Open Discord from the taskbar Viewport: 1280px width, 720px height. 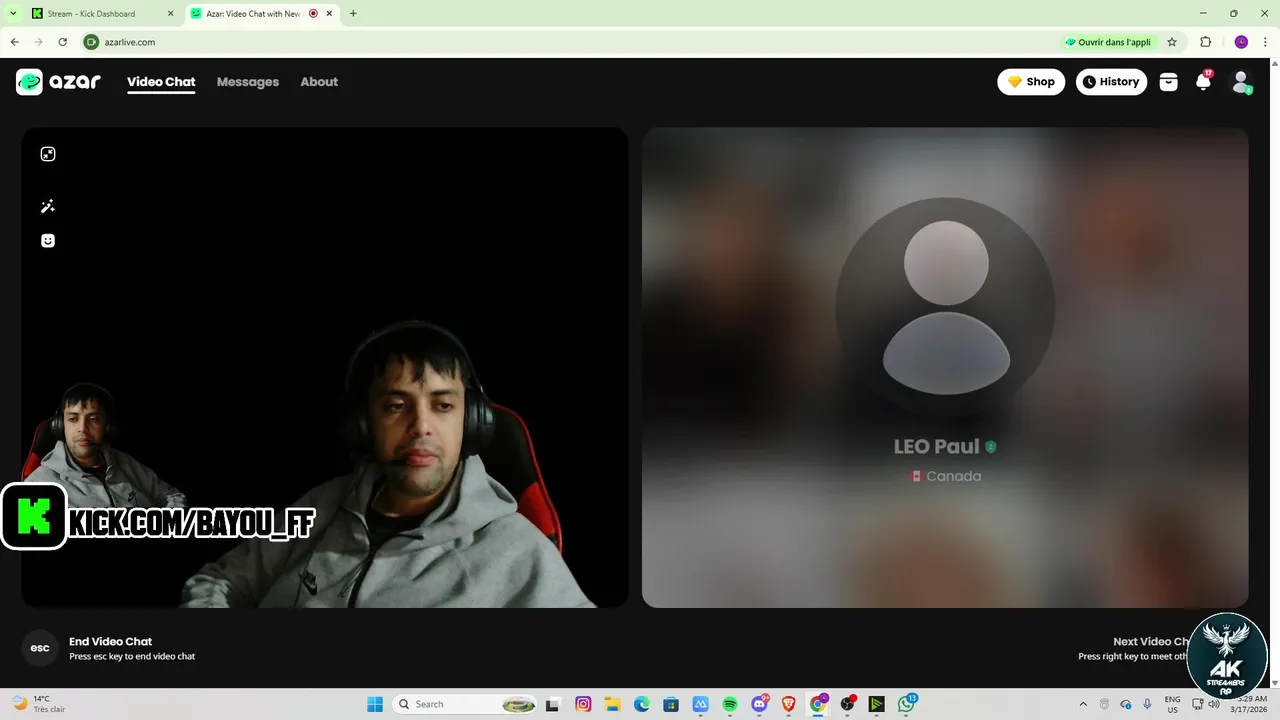760,704
